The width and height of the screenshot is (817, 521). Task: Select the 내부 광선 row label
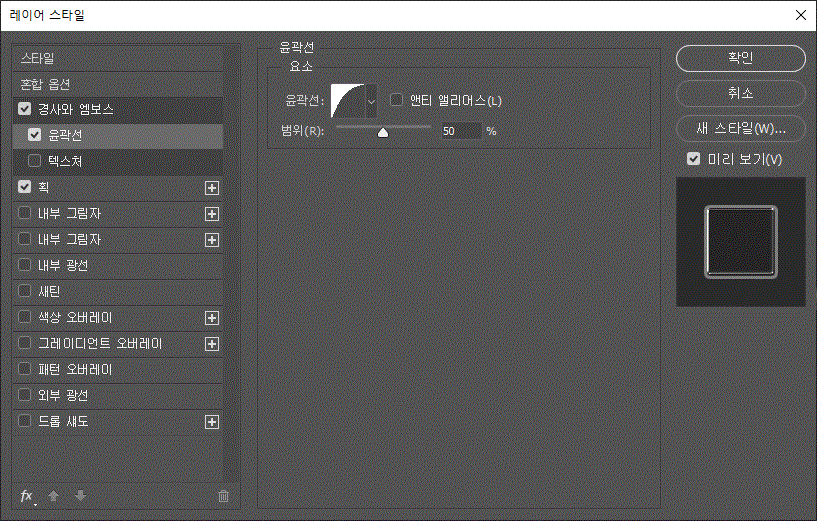pos(63,265)
